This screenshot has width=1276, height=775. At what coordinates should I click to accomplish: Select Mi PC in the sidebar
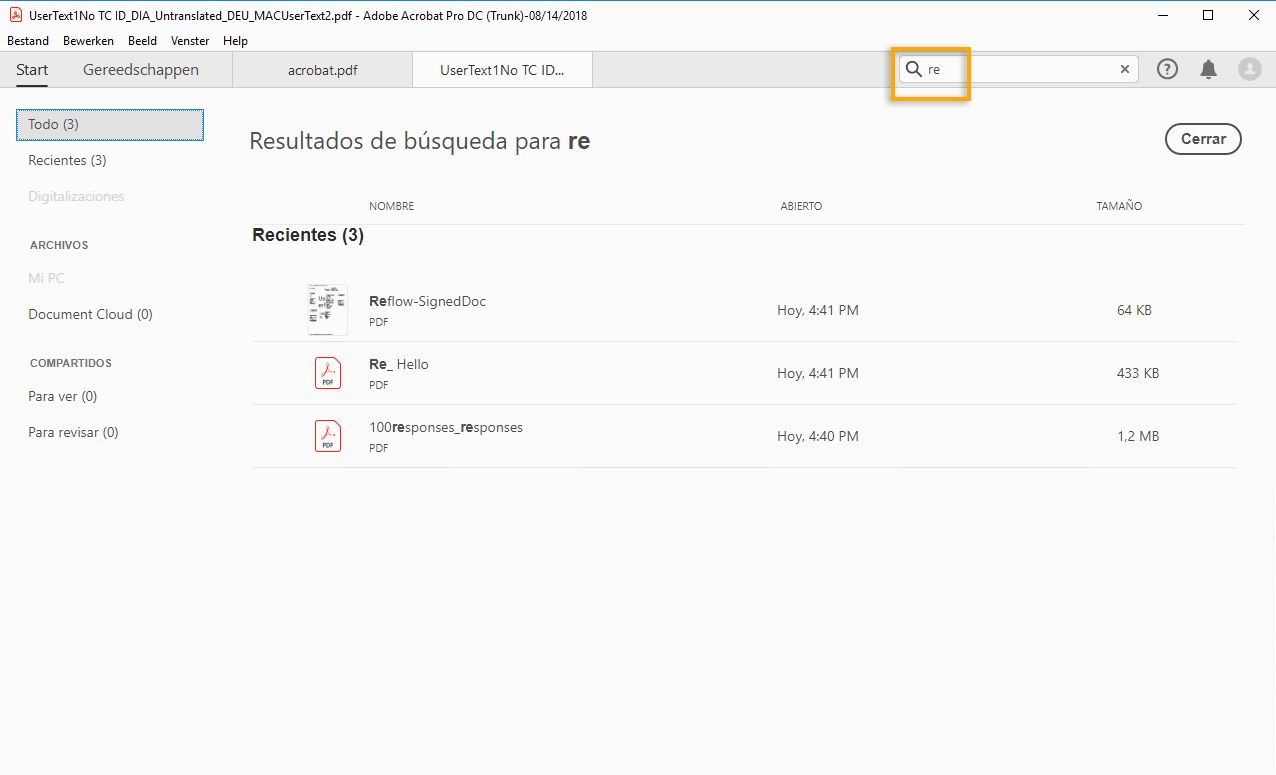(x=46, y=278)
